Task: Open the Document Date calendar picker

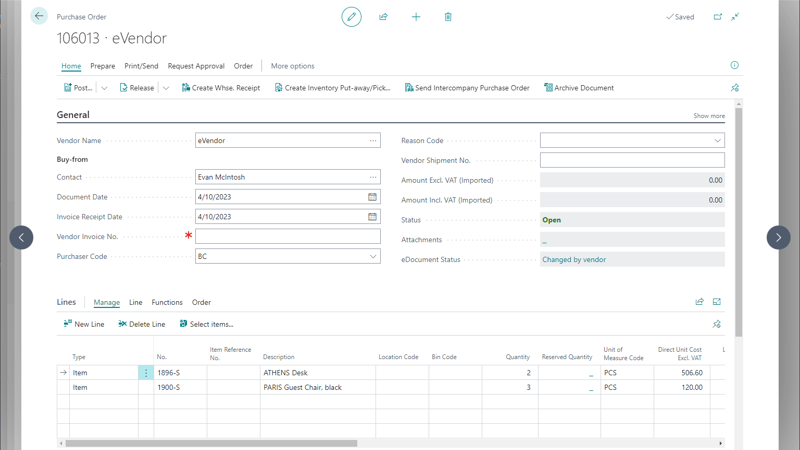Action: [372, 197]
